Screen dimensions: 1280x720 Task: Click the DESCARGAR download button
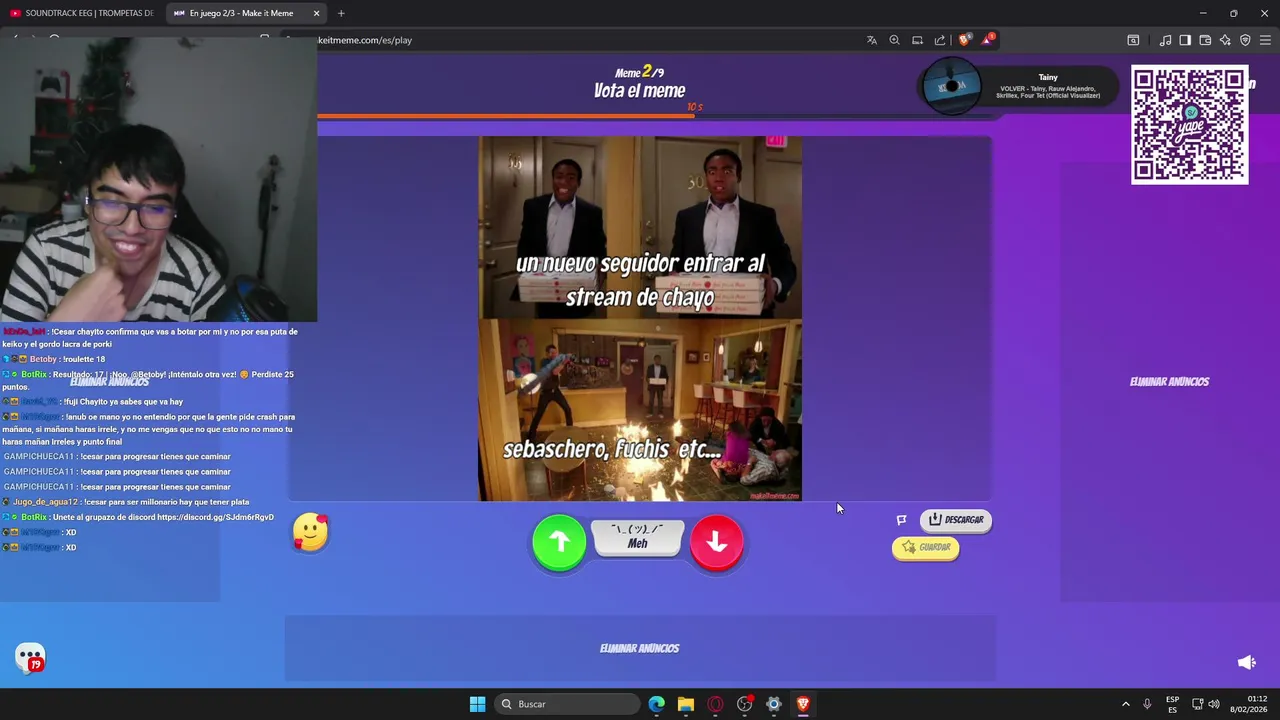click(x=956, y=520)
